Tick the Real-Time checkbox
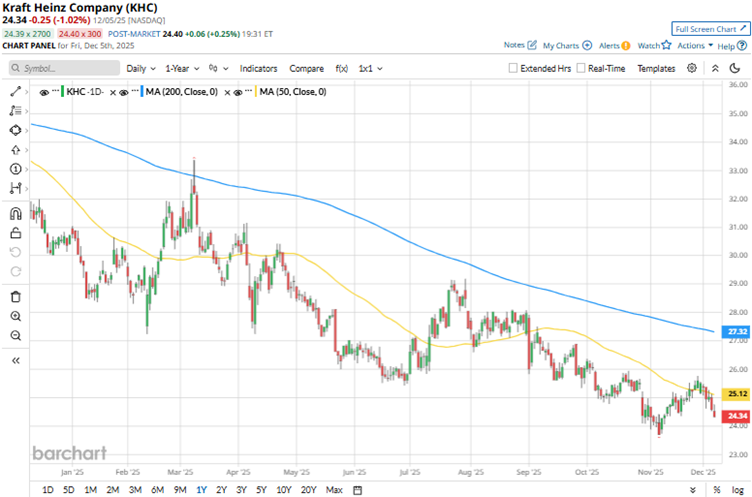The width and height of the screenshot is (752, 497). pos(580,68)
